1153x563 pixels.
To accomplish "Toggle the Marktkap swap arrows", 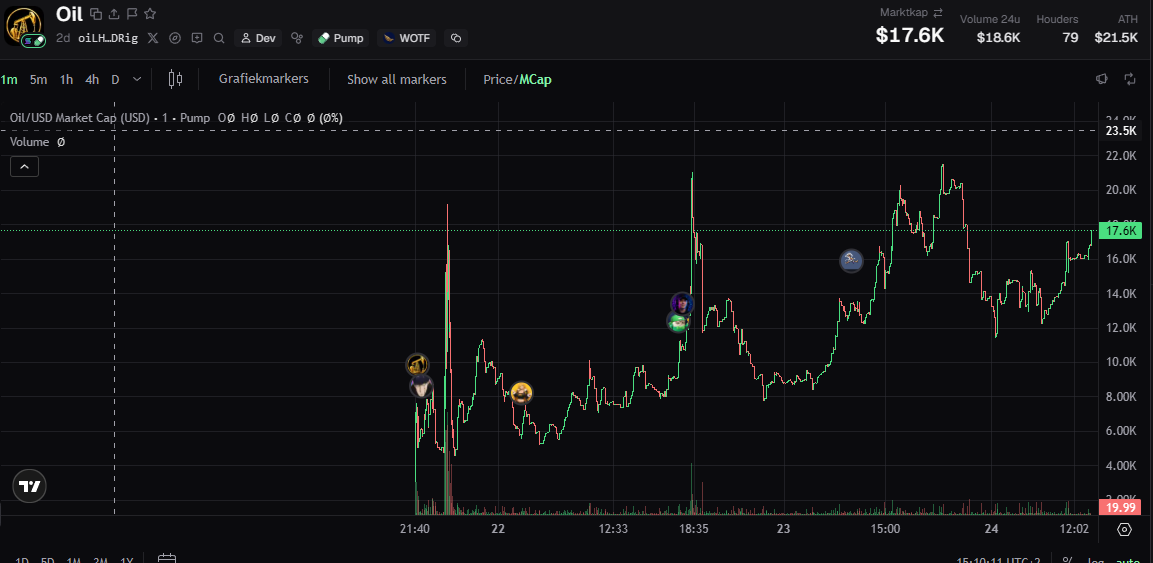I will click(x=938, y=12).
